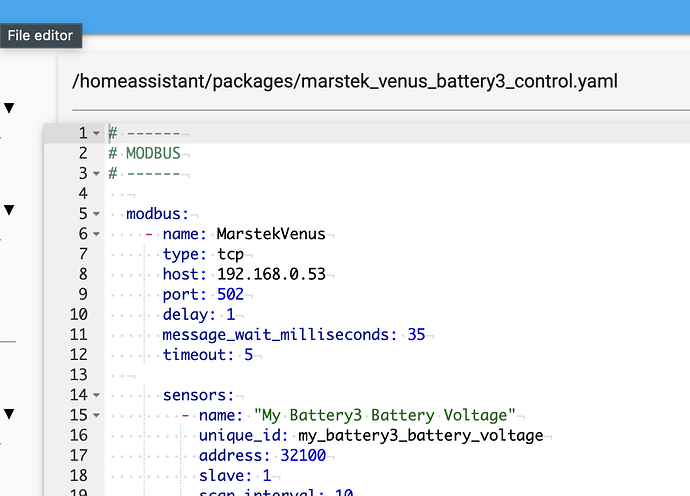Viewport: 690px width, 496px height.
Task: Collapse the fold arrow on line 15
Action: (96, 415)
